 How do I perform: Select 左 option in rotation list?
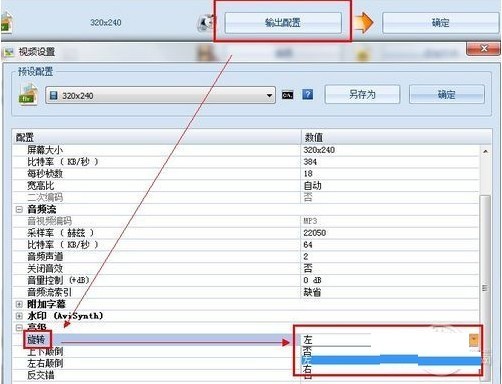pyautogui.click(x=391, y=360)
